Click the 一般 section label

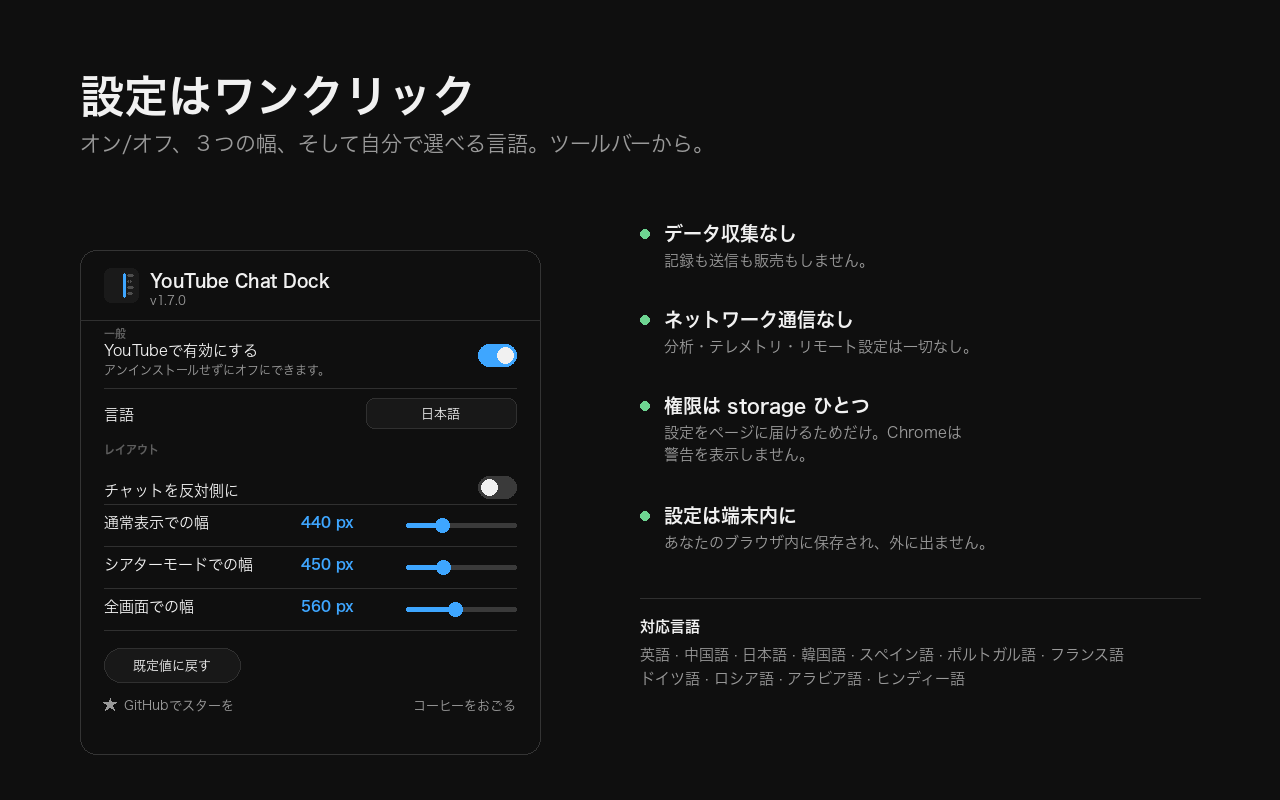115,333
